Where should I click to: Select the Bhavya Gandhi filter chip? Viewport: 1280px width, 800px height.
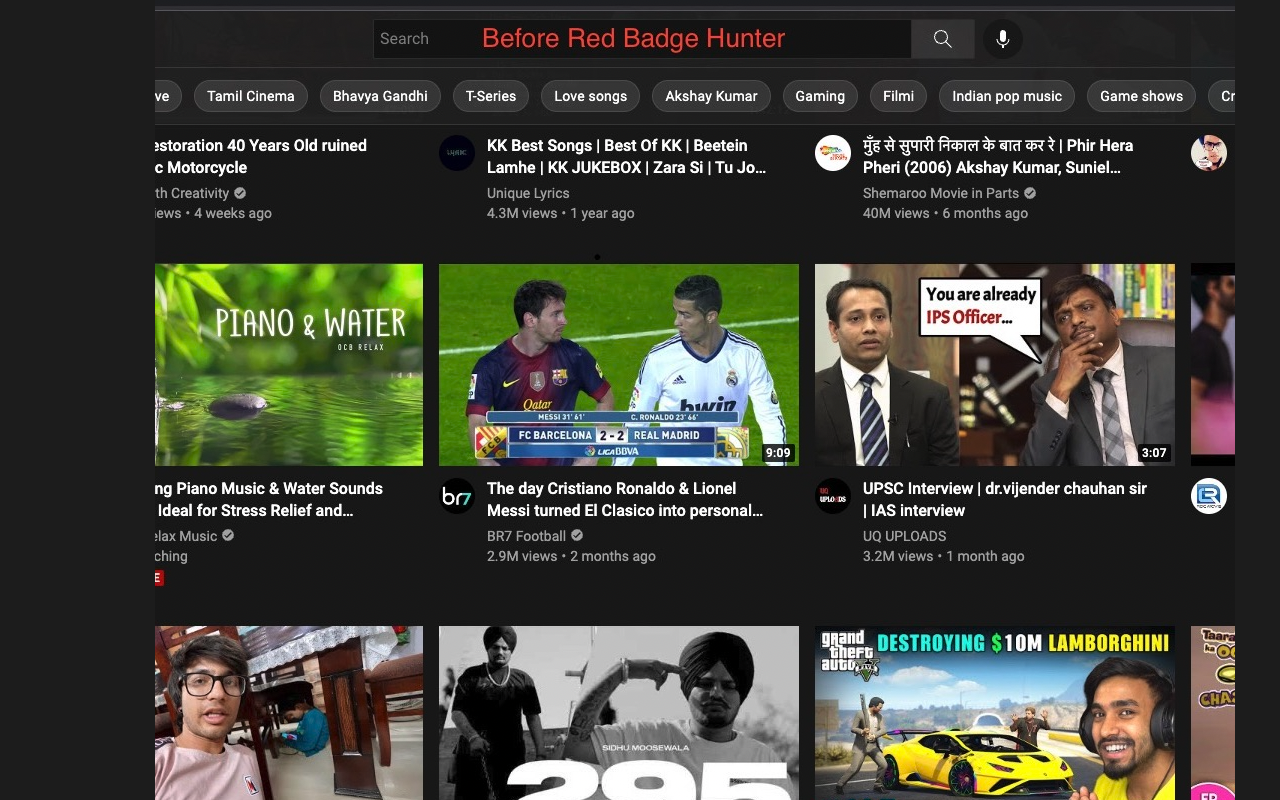pyautogui.click(x=380, y=96)
